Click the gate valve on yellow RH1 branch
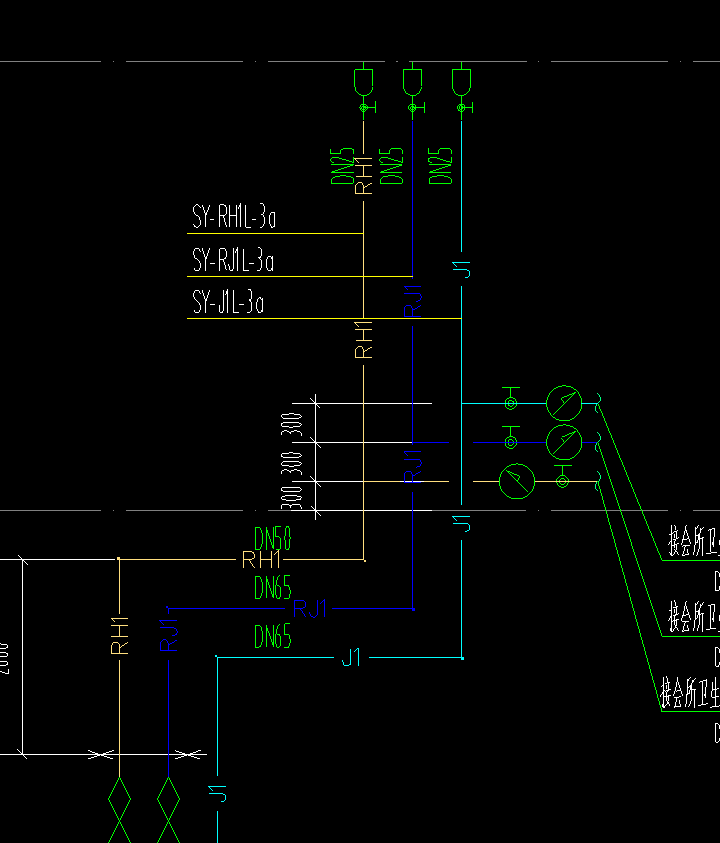 (562, 477)
